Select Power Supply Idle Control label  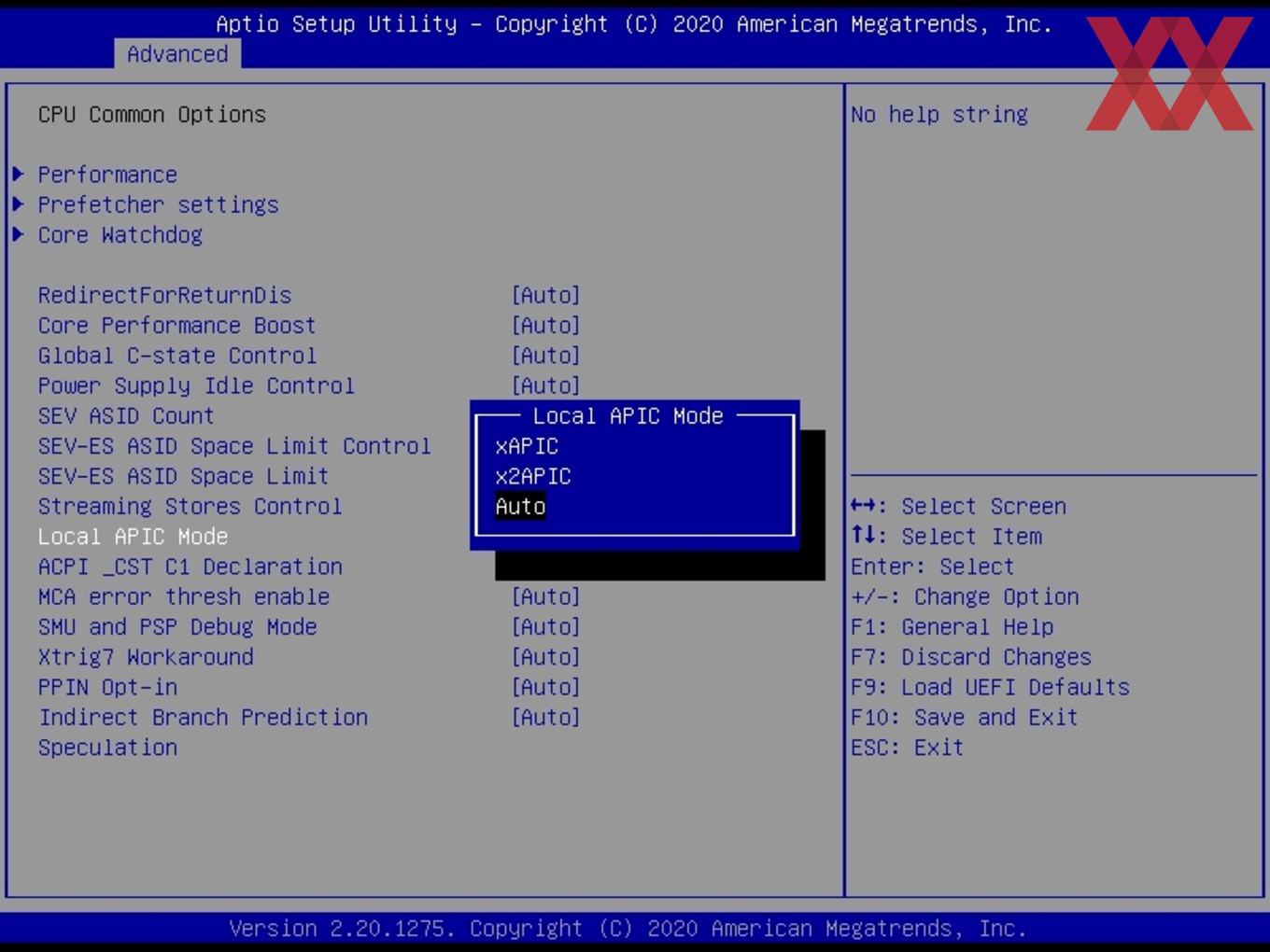point(196,385)
